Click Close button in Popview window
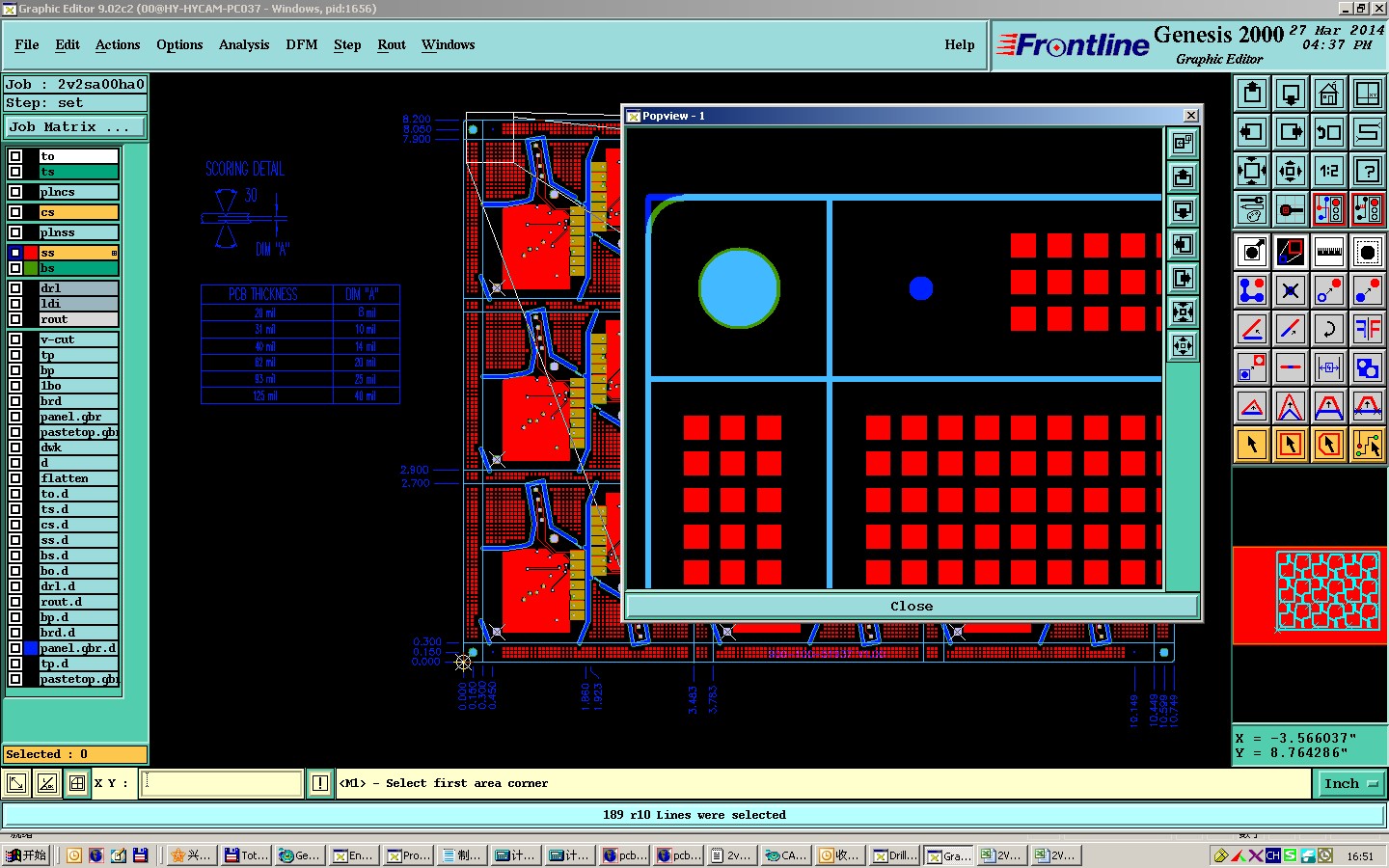The image size is (1389, 868). coord(912,606)
